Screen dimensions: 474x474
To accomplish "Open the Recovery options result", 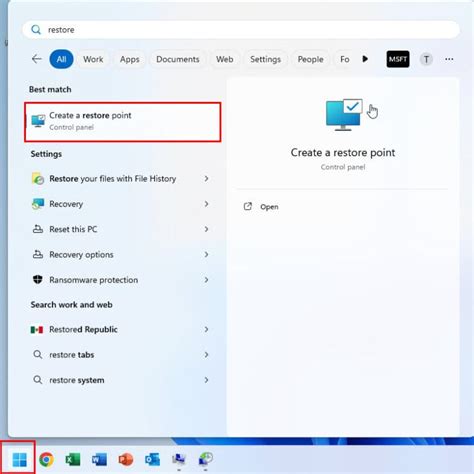I will pos(120,254).
